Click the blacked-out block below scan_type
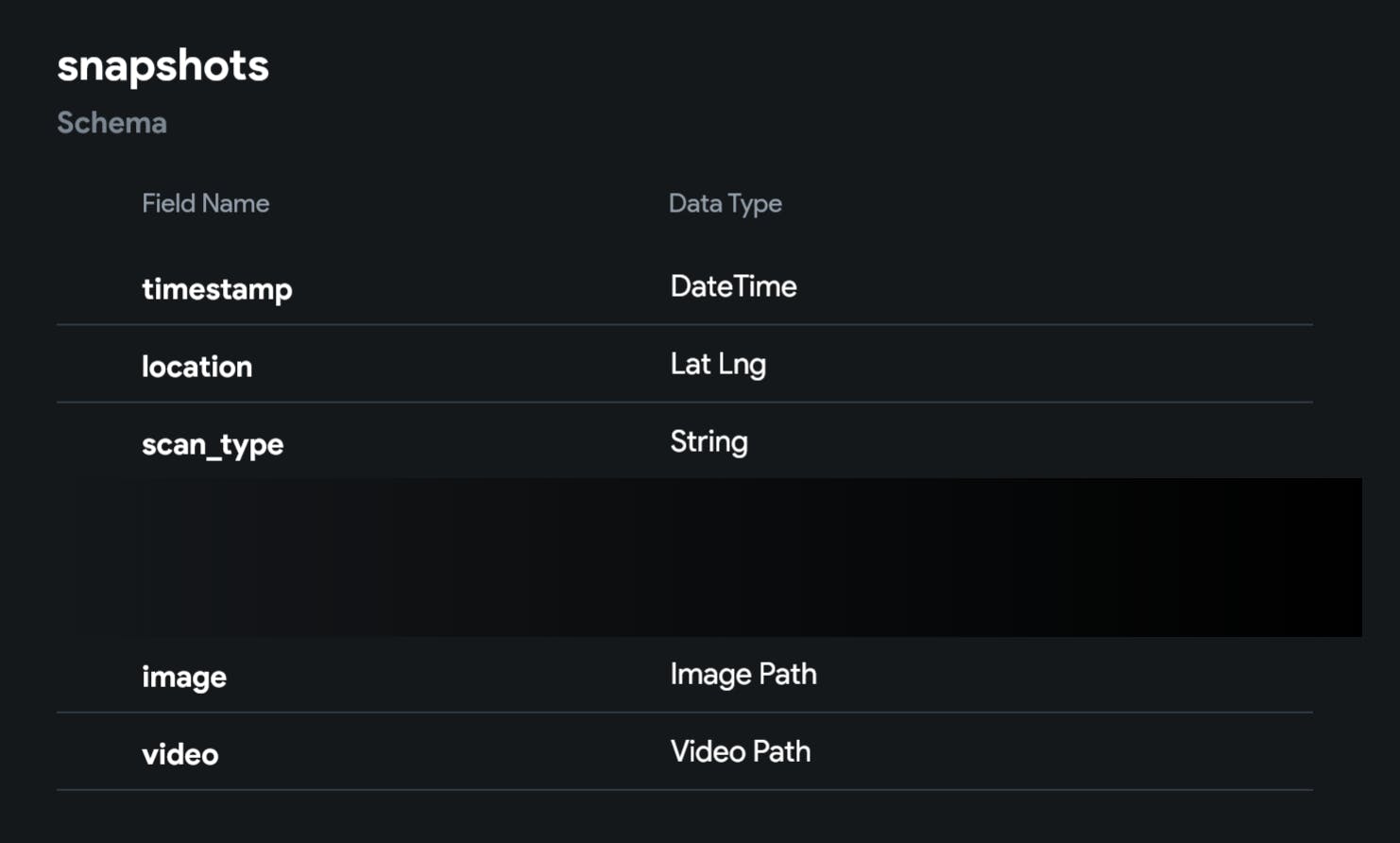 coord(746,558)
